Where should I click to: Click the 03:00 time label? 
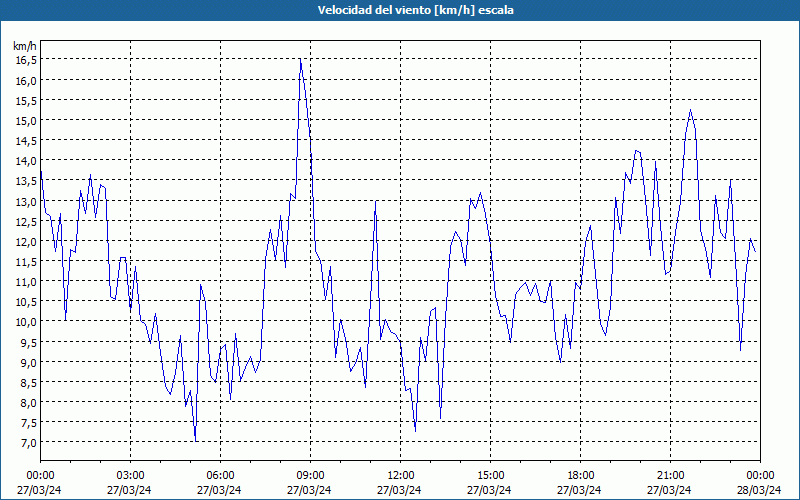pyautogui.click(x=131, y=476)
